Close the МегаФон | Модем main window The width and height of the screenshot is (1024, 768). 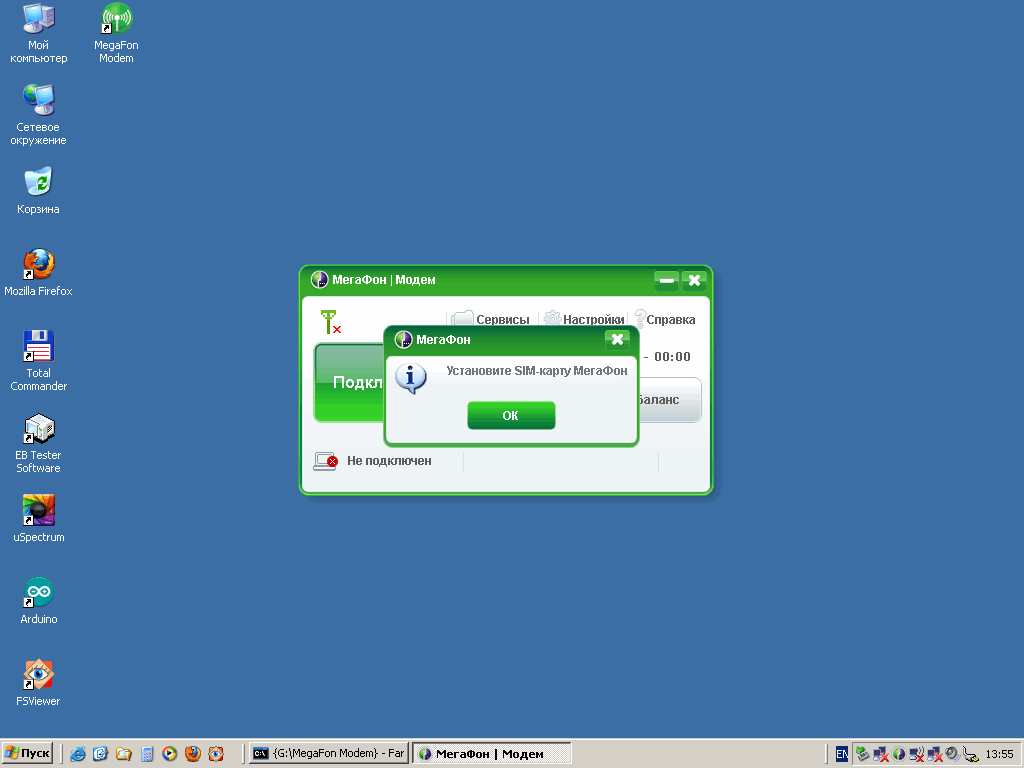[x=695, y=281]
